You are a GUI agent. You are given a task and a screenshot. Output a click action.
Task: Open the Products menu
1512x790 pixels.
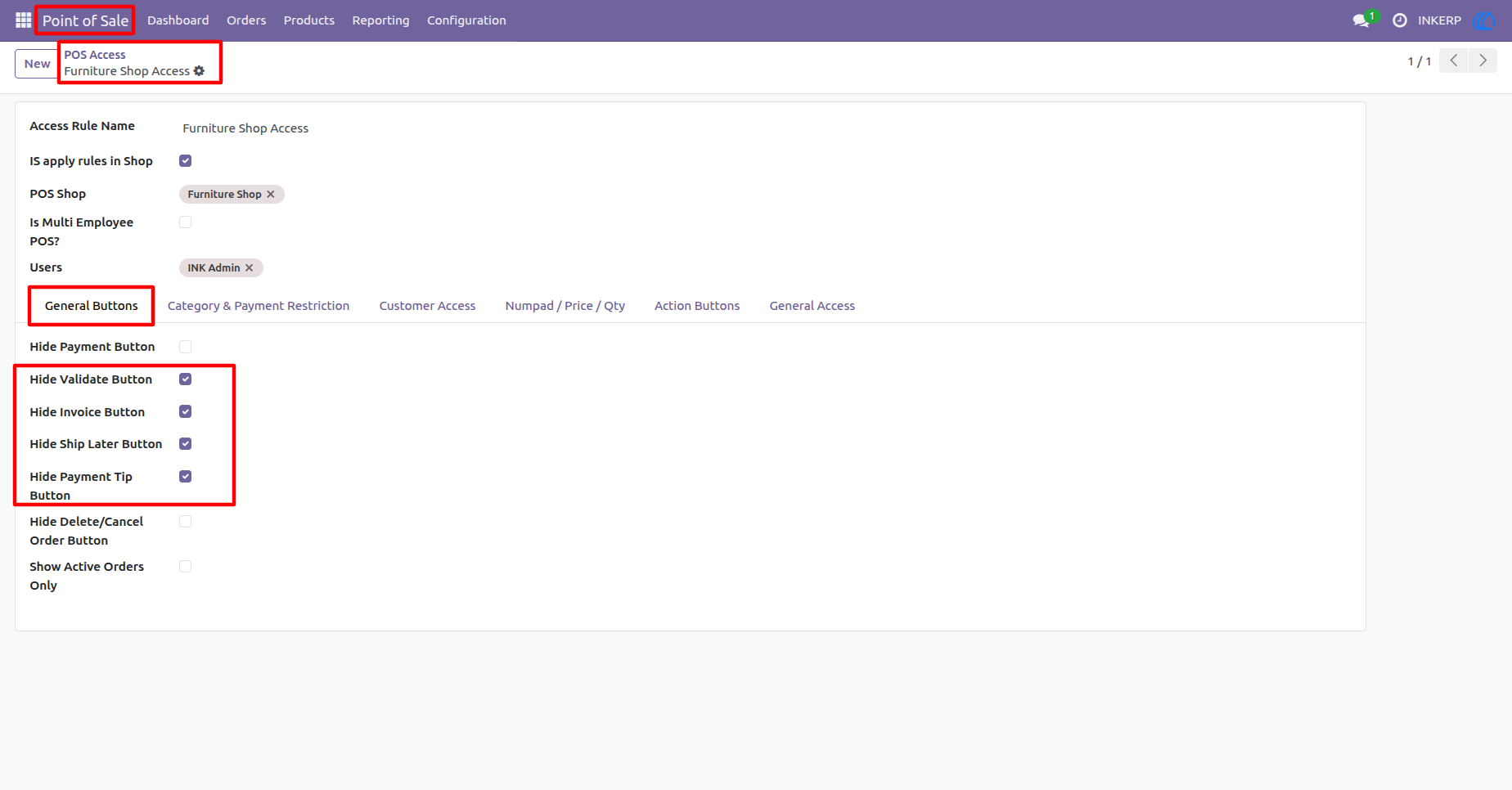[309, 20]
